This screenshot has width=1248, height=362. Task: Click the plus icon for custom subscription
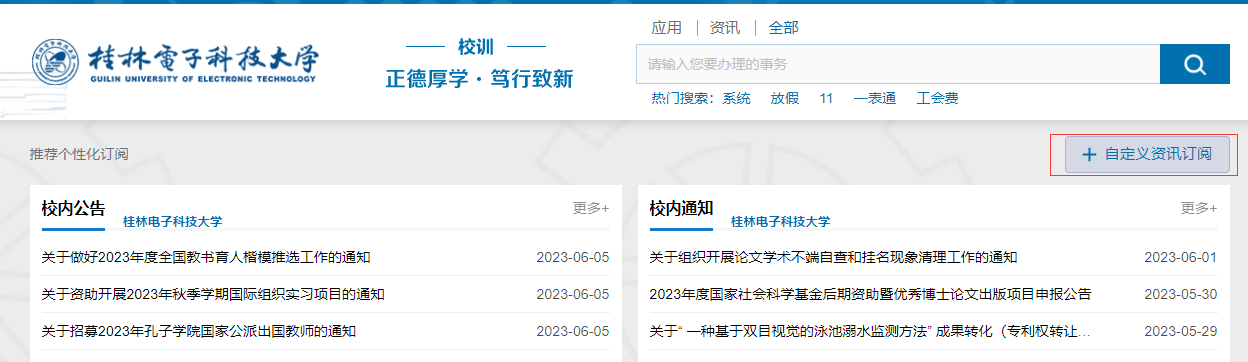1089,155
